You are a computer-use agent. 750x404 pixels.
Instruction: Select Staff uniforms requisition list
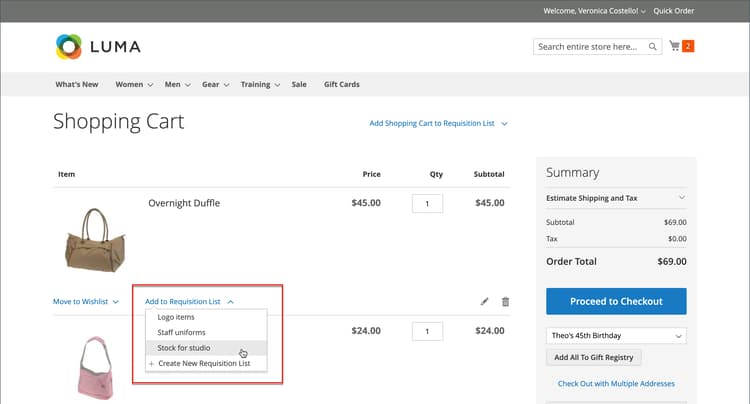pyautogui.click(x=206, y=332)
